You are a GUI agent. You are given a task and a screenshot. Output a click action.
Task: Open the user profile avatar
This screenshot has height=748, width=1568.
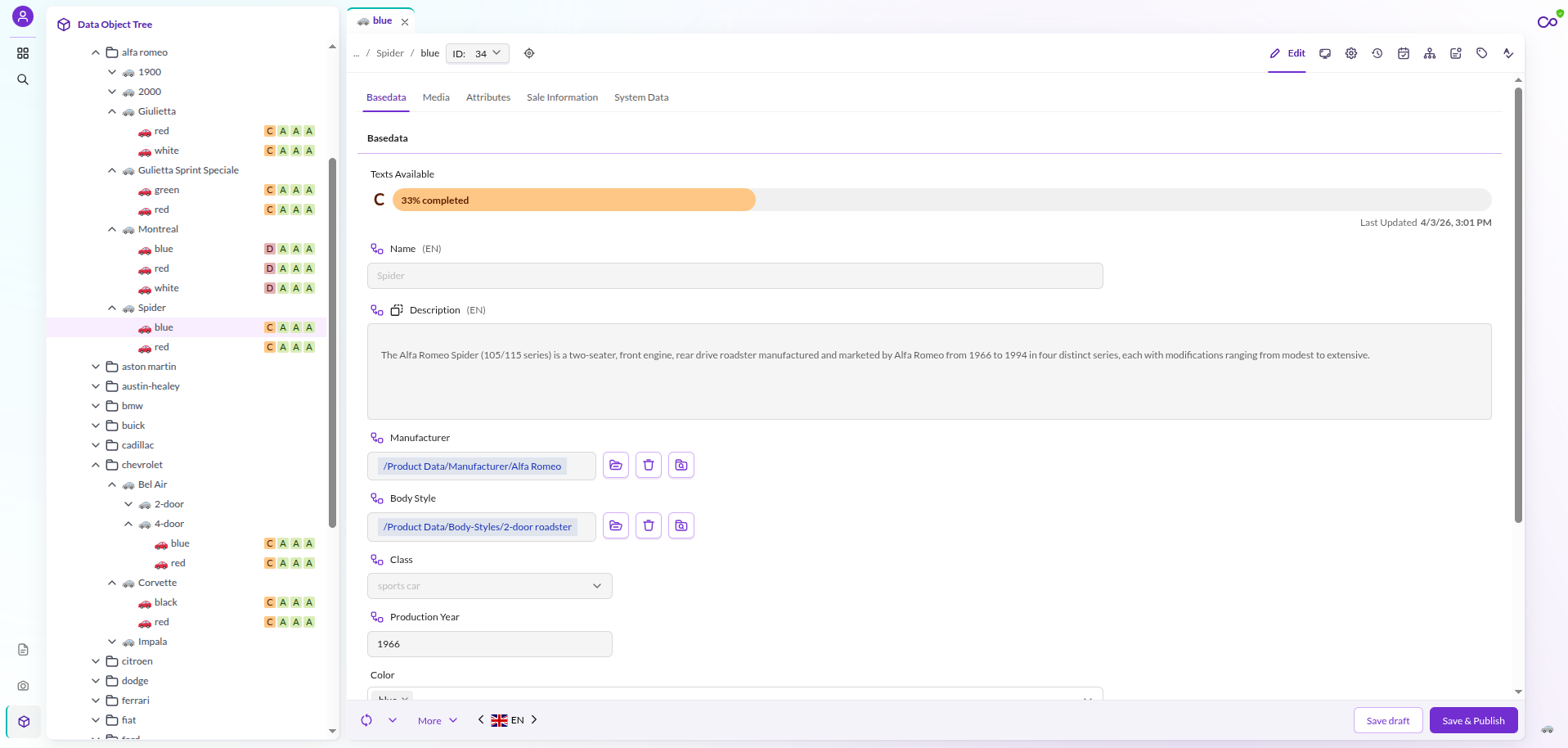tap(23, 16)
